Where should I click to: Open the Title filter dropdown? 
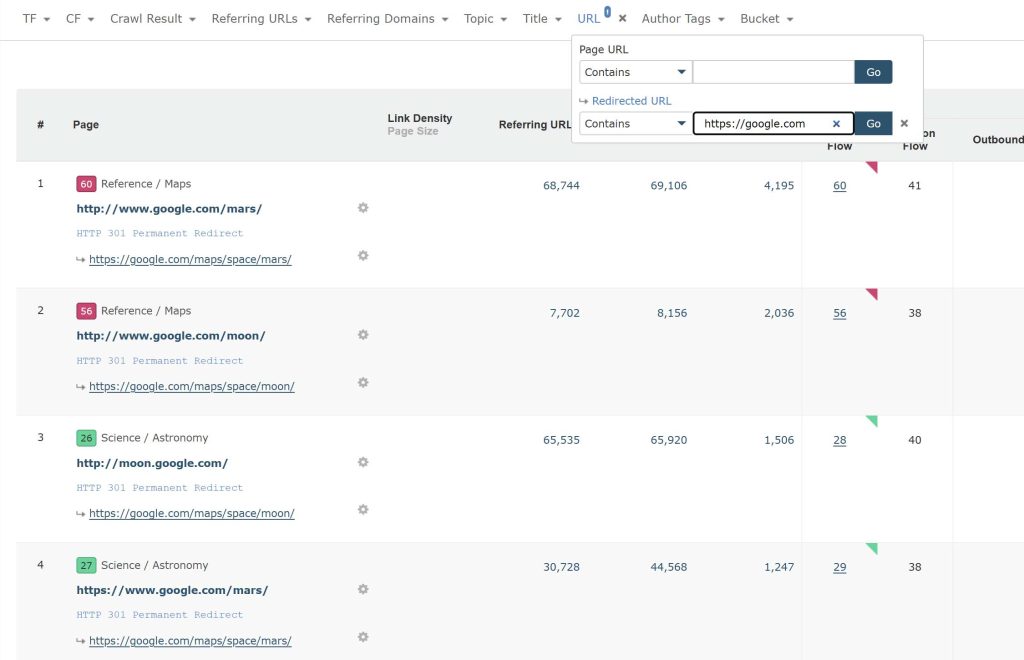542,19
